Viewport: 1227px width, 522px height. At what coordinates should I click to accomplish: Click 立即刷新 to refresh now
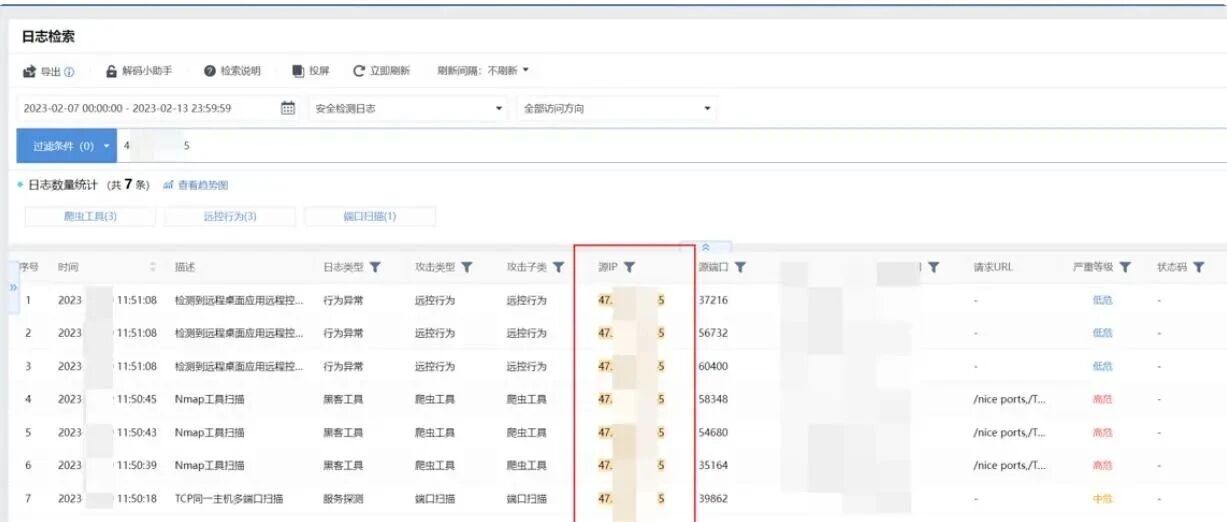coord(381,71)
